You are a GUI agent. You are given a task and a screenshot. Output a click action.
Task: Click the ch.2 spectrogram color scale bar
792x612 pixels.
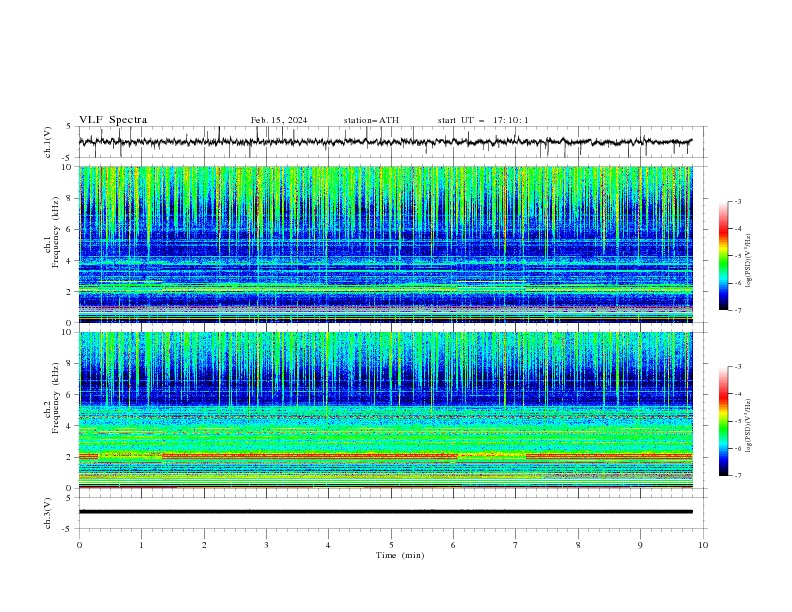[723, 421]
